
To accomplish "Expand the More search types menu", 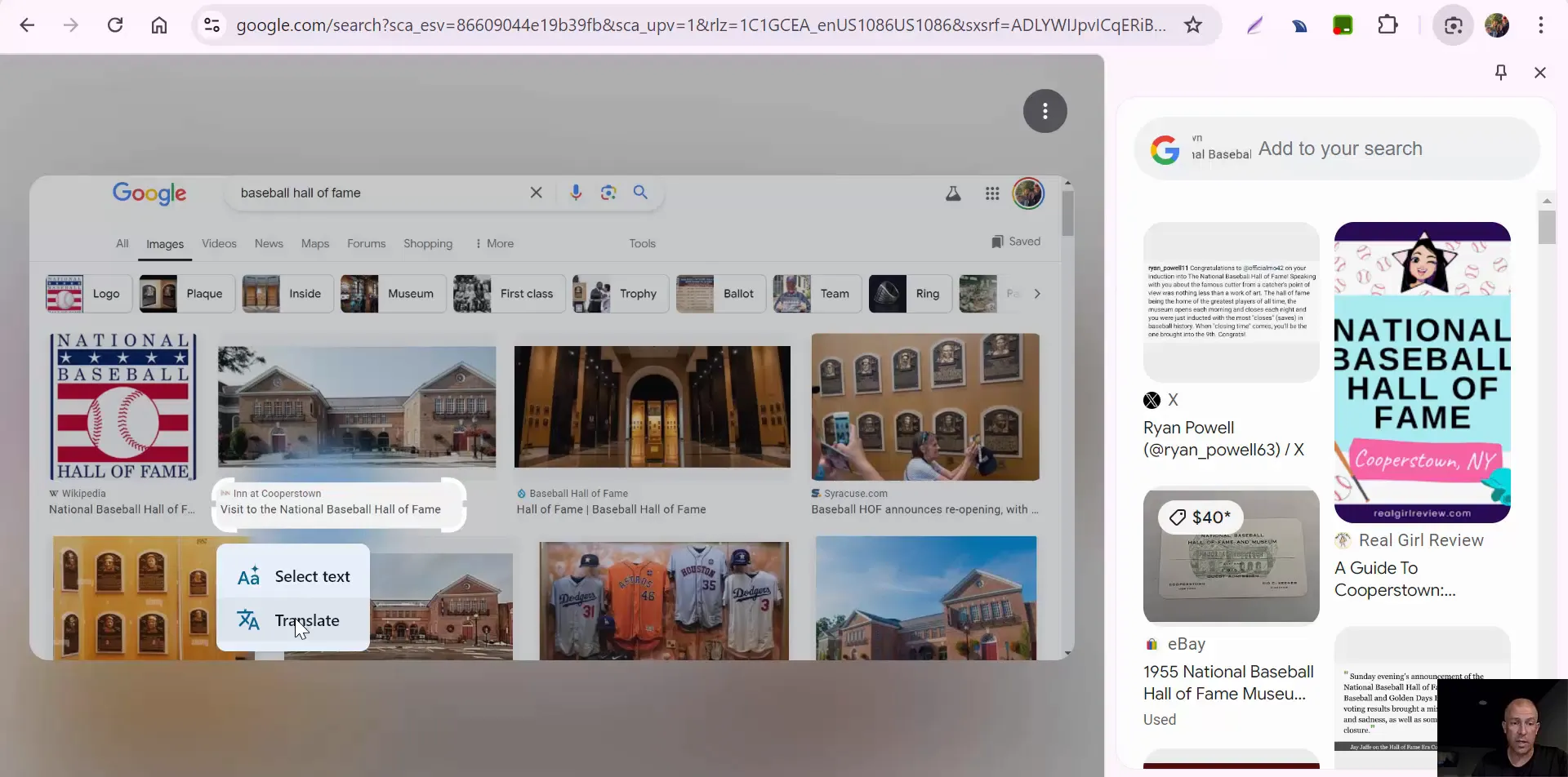I will point(494,243).
